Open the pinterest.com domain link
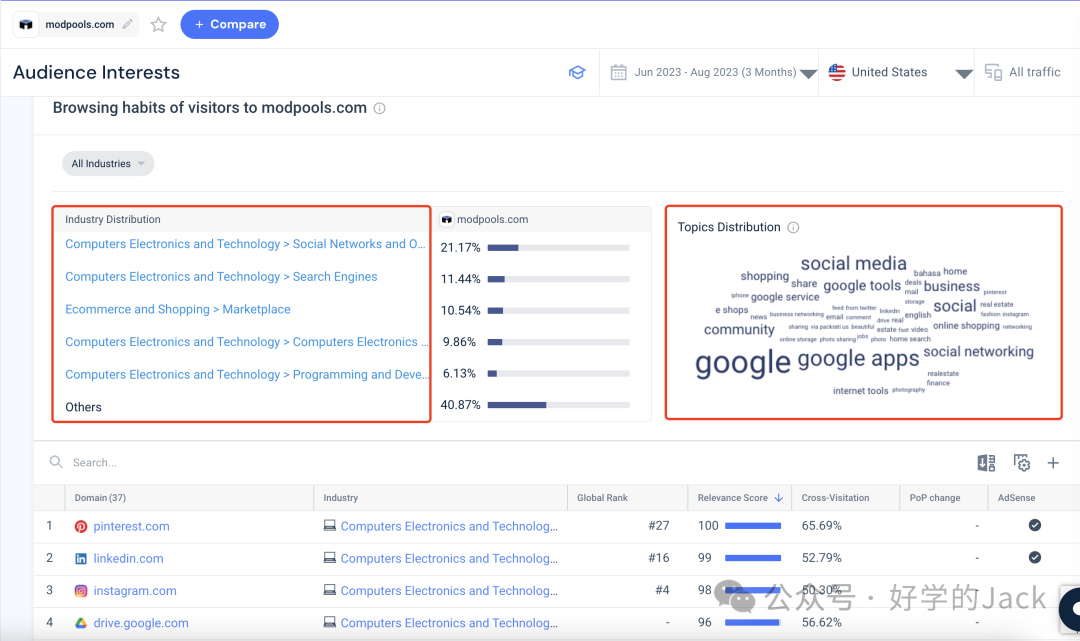The image size is (1080, 641). pyautogui.click(x=132, y=526)
